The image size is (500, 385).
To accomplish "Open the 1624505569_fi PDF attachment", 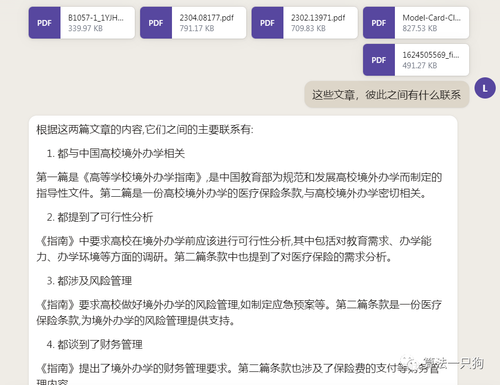I will 416,60.
